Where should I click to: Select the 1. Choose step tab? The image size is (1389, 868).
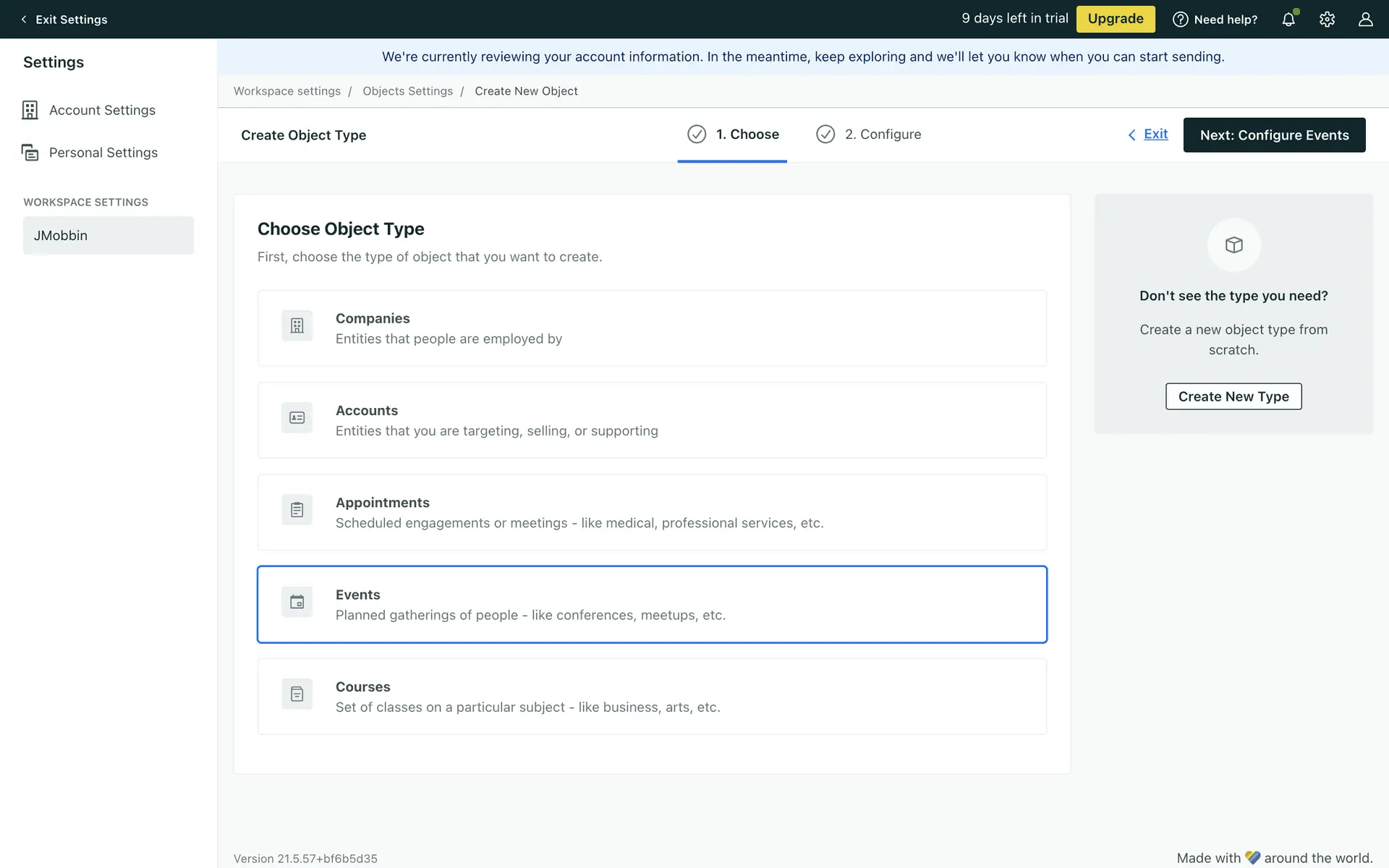[733, 135]
